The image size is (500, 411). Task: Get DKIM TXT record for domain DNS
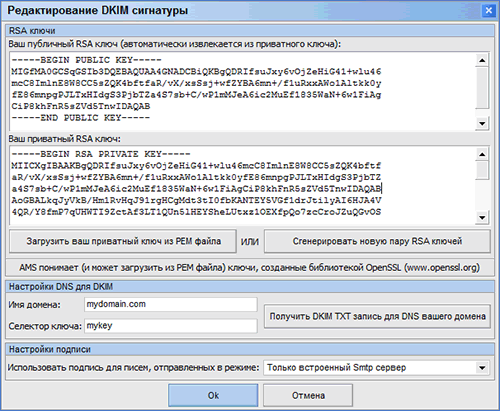coord(377,316)
